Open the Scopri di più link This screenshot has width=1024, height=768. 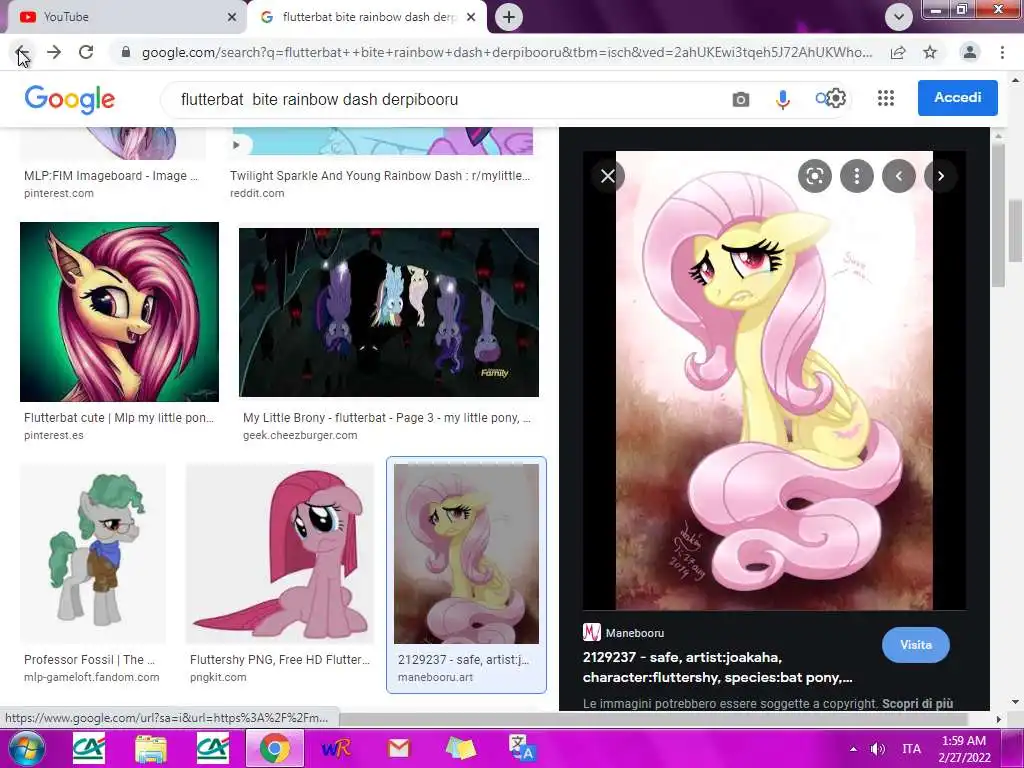917,703
